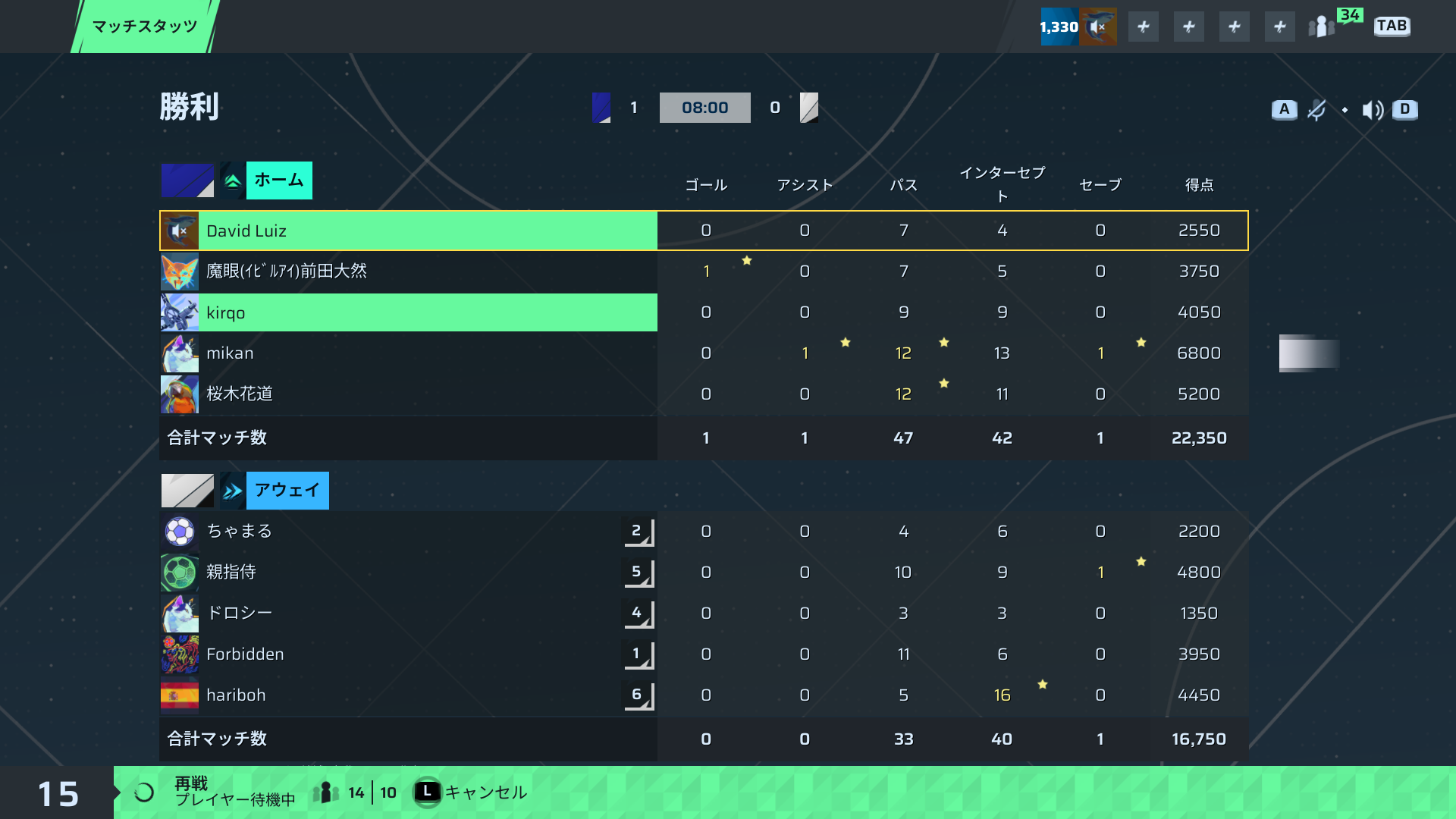Click the D key audio button
Image resolution: width=1456 pixels, height=819 pixels.
[x=1404, y=109]
